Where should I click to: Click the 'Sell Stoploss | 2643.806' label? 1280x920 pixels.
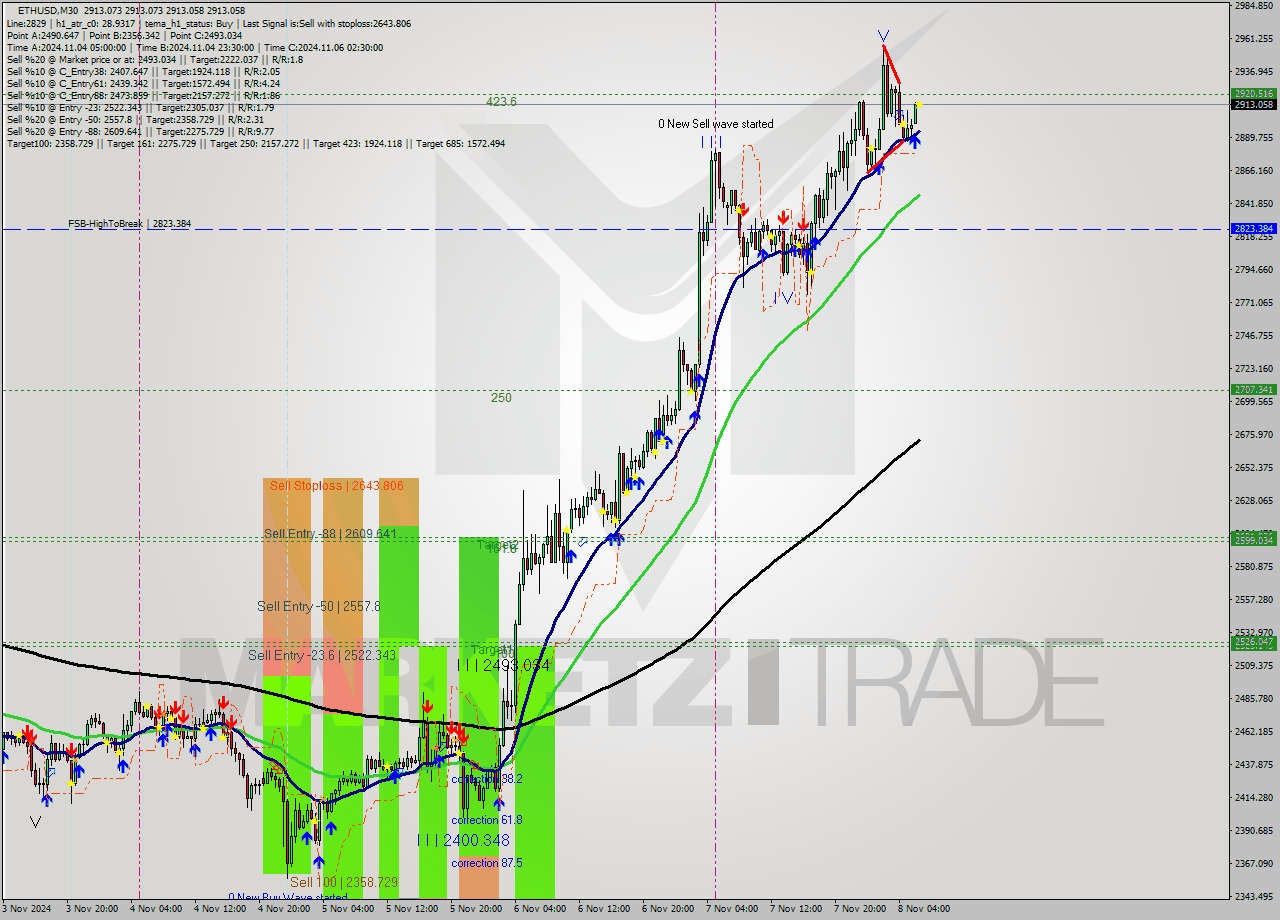click(x=337, y=486)
